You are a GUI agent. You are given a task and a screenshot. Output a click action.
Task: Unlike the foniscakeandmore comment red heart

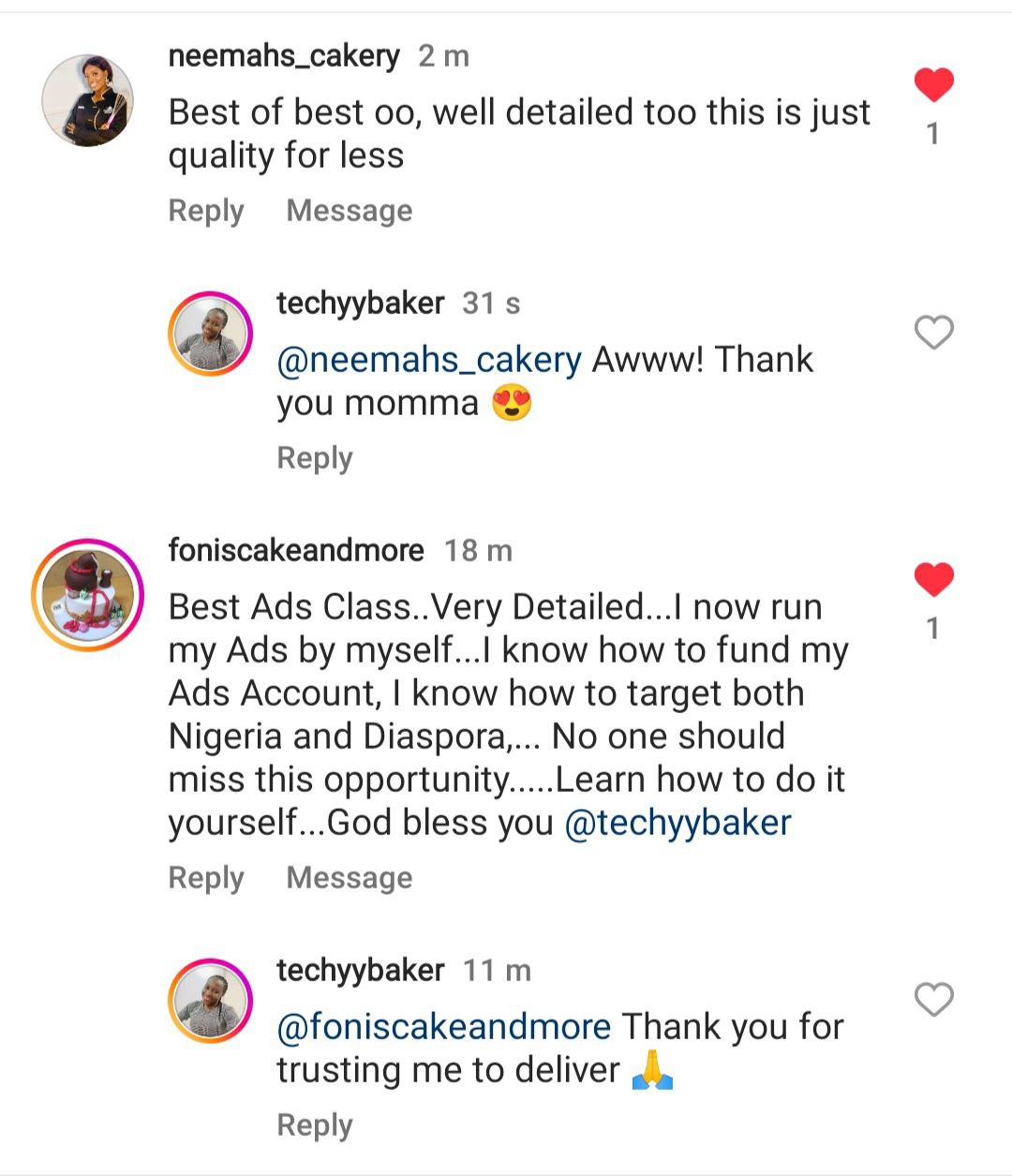tap(933, 580)
